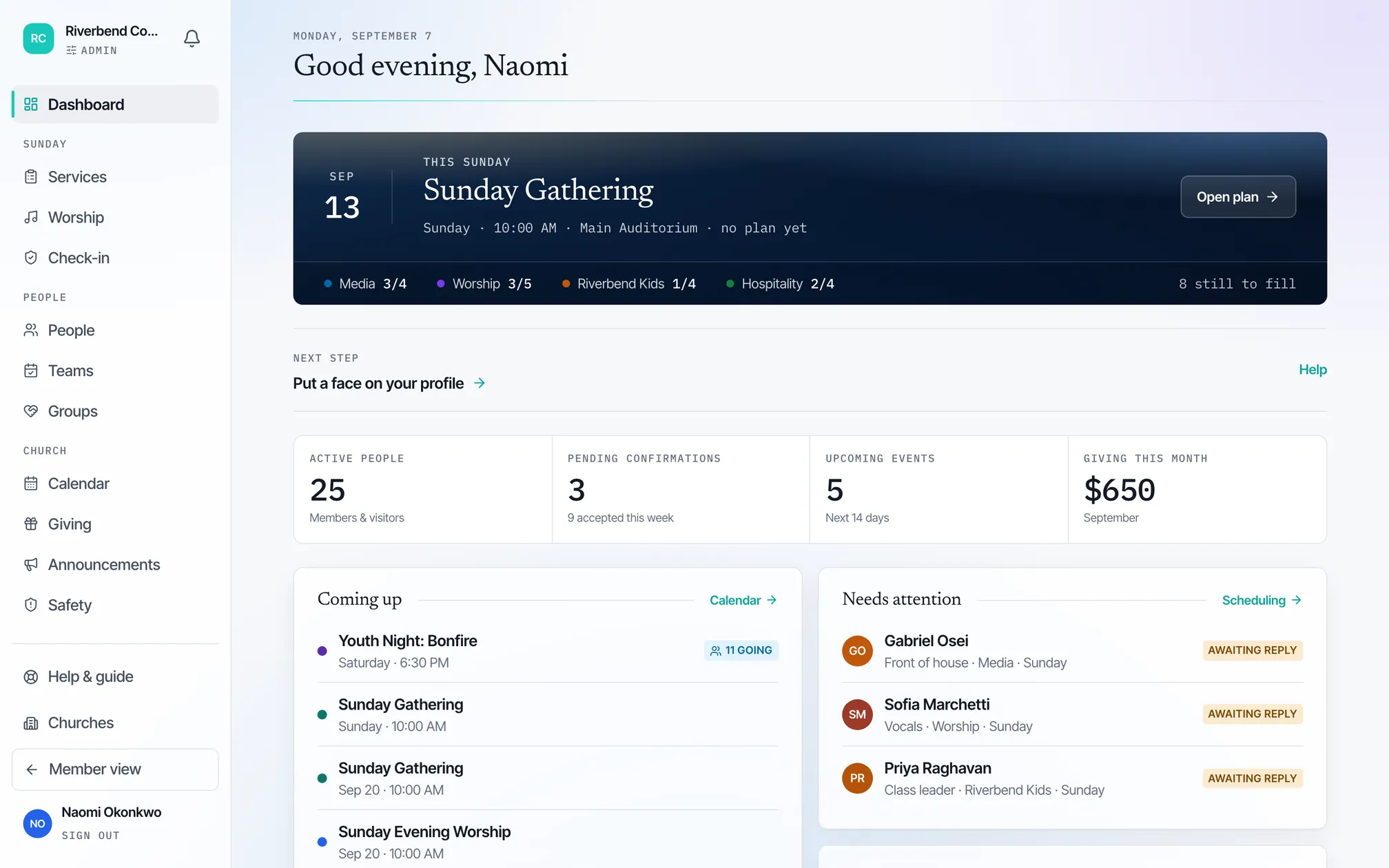Image resolution: width=1389 pixels, height=868 pixels.
Task: Switch to Member view
Action: [115, 769]
